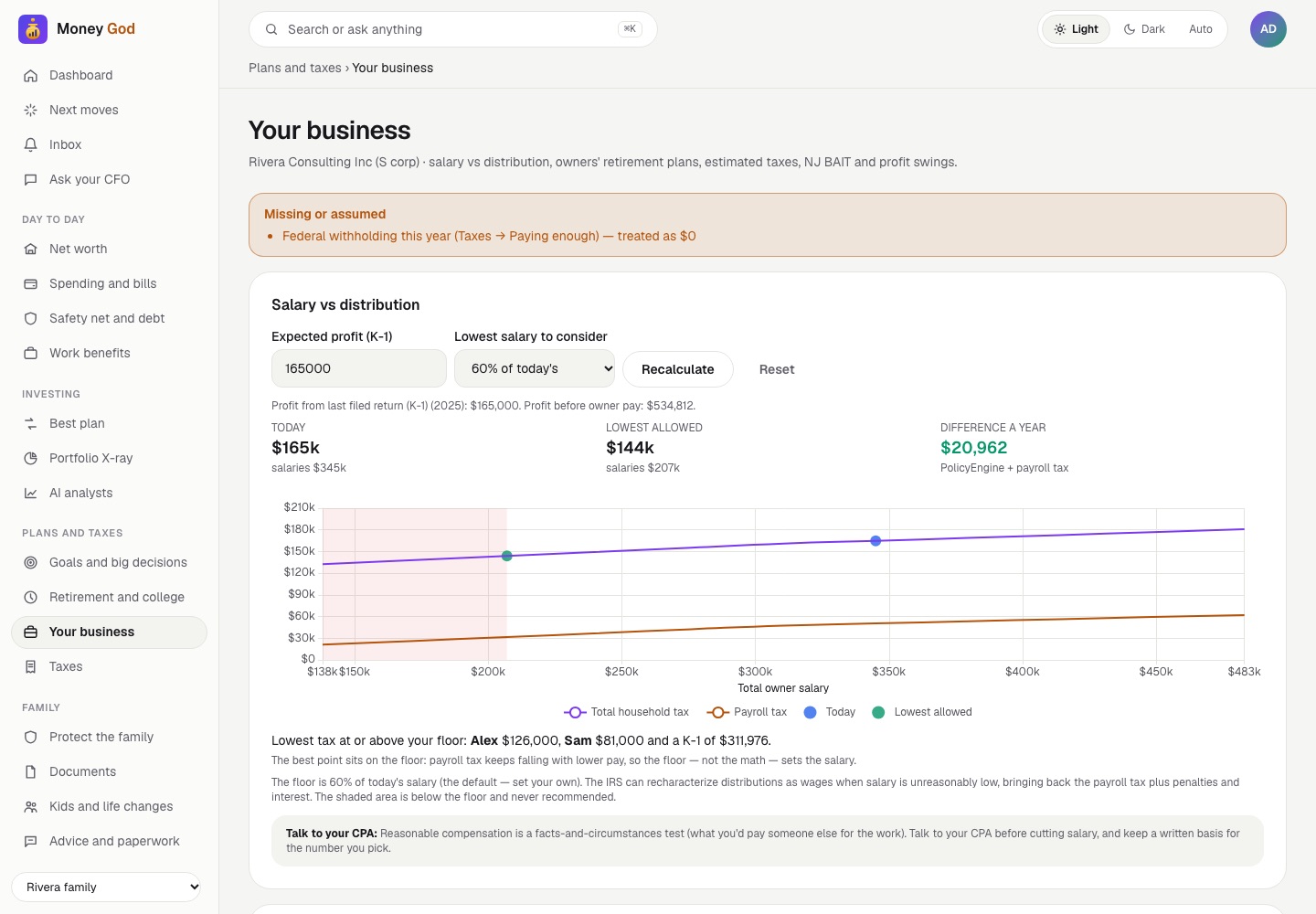
Task: Open Advice and paperwork section
Action: pyautogui.click(x=109, y=841)
